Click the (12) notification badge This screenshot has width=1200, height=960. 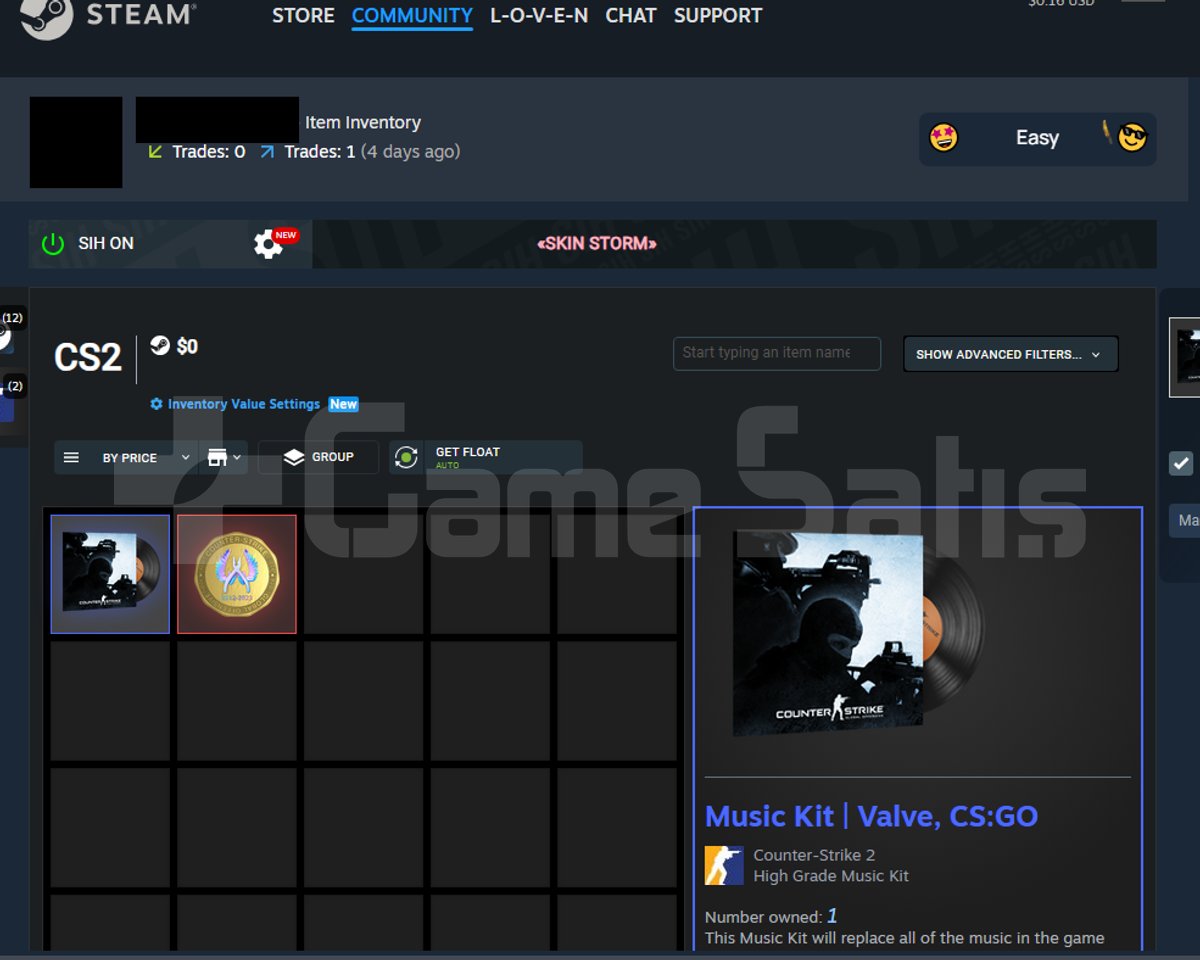click(12, 318)
